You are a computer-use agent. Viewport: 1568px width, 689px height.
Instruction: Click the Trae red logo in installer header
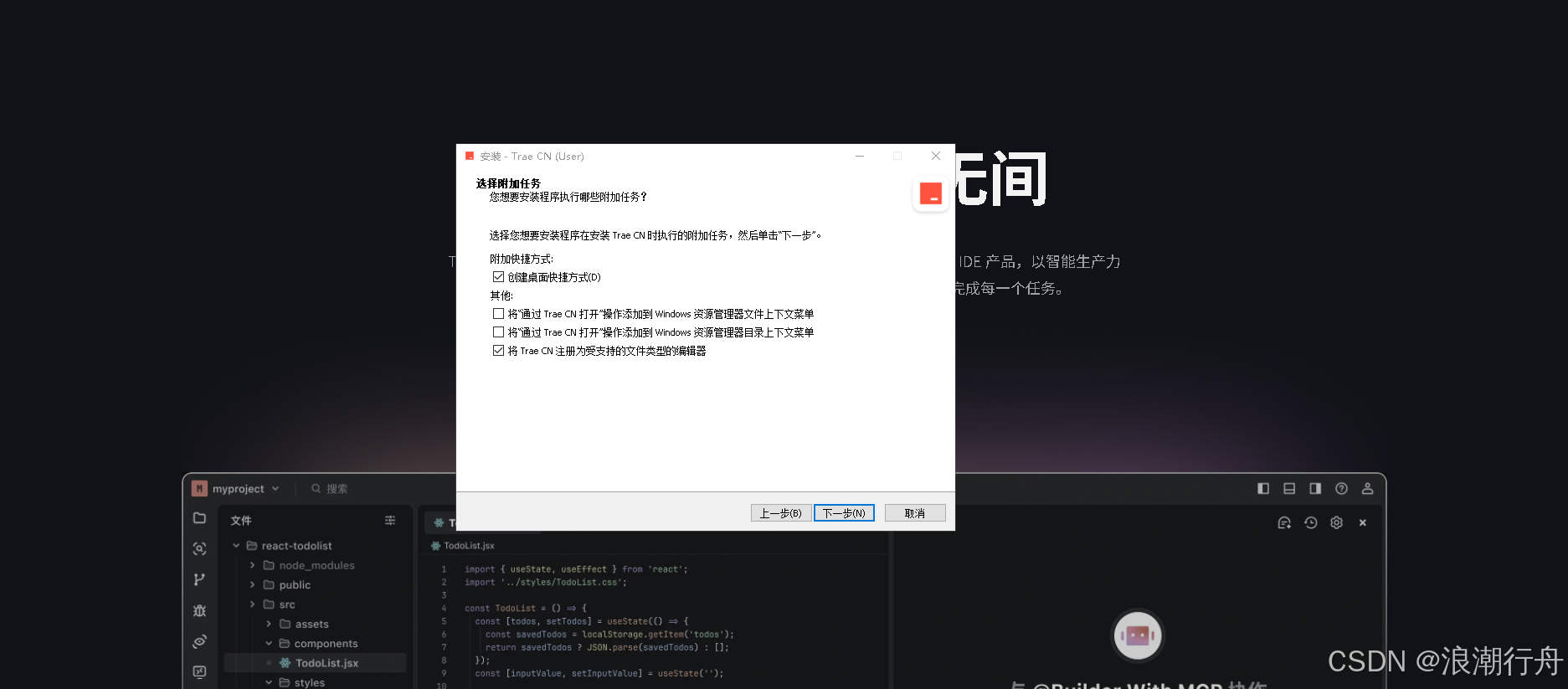tap(931, 193)
